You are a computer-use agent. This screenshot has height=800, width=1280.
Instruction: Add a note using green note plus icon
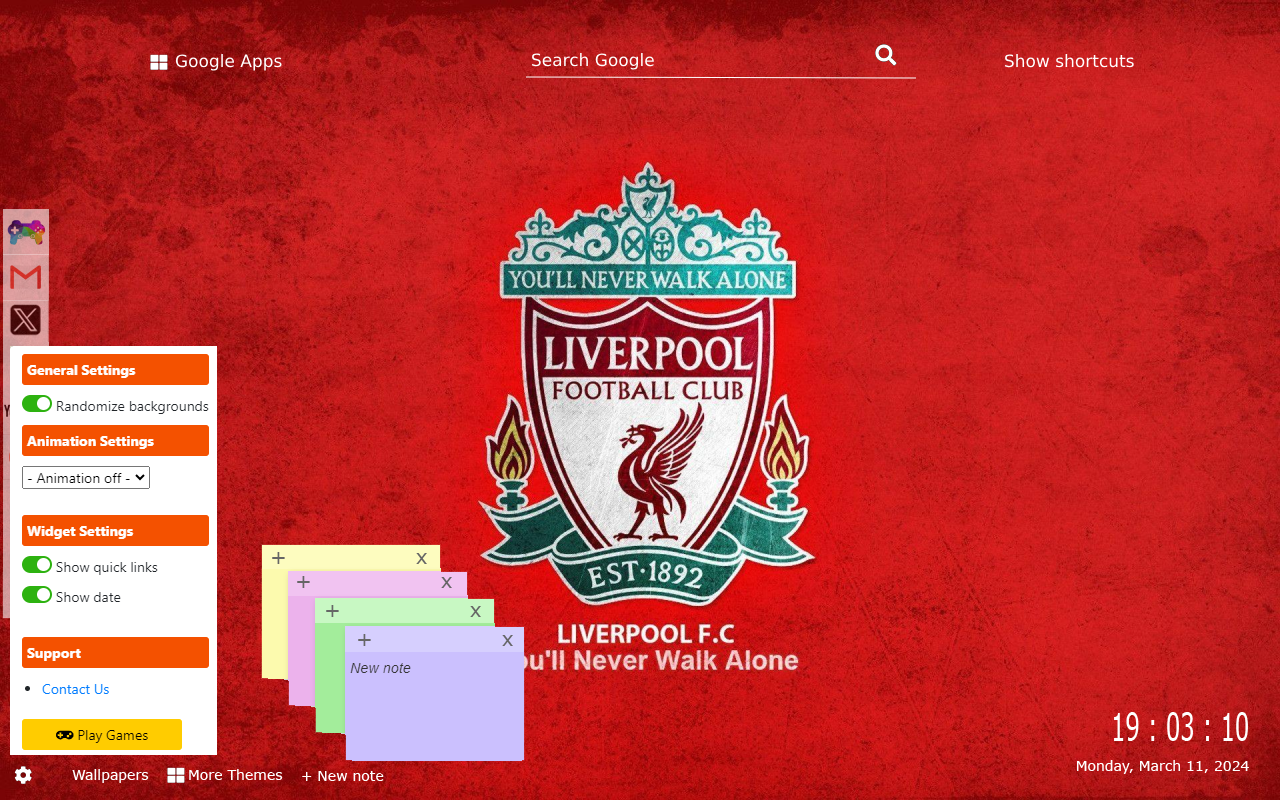(x=332, y=611)
